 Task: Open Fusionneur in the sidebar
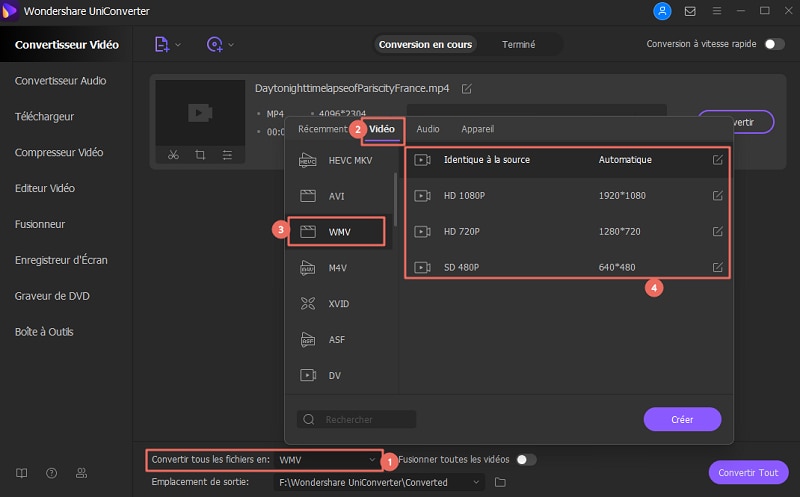[40, 224]
